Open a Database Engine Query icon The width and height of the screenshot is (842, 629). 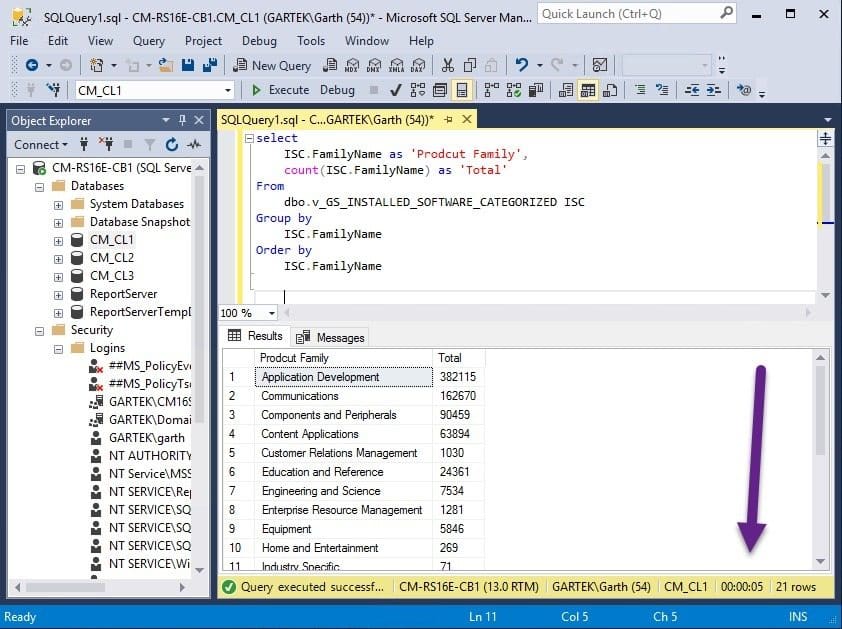point(330,66)
